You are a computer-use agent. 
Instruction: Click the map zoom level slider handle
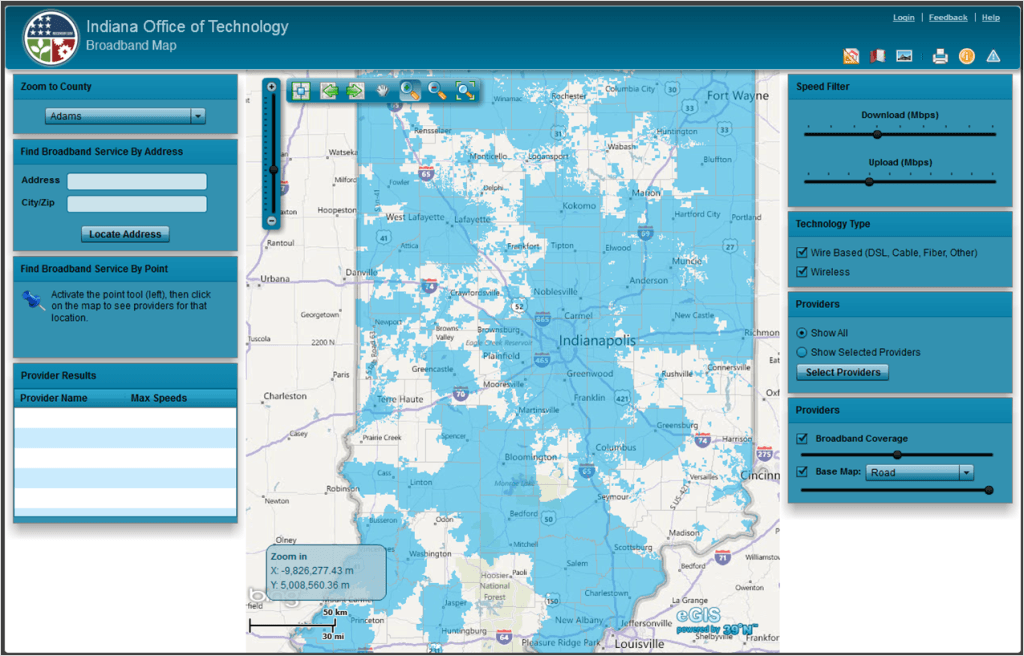coord(274,170)
